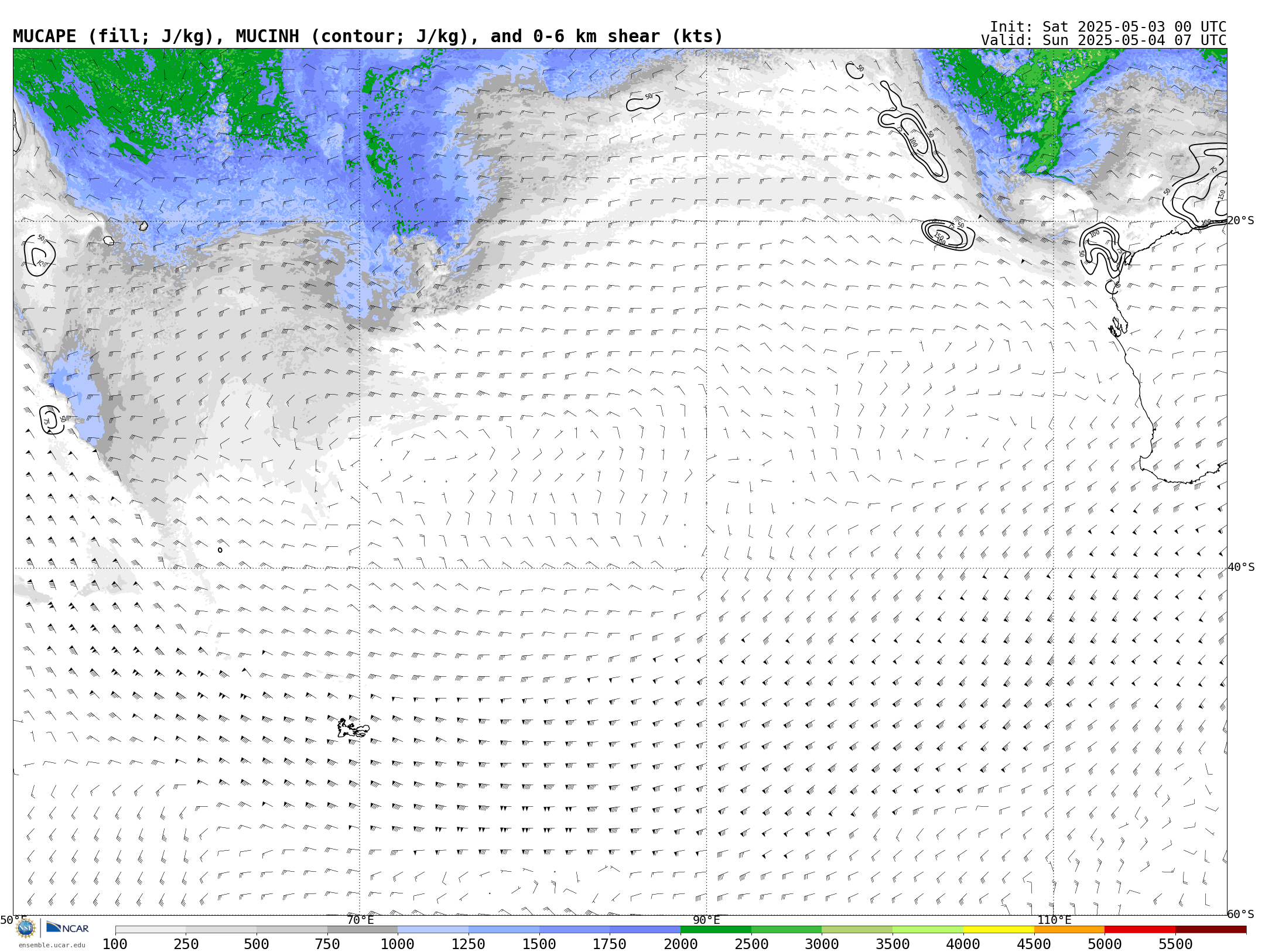This screenshot has width=1265, height=952.
Task: Click the Kerguelen island outline near 70°E
Action: (353, 728)
